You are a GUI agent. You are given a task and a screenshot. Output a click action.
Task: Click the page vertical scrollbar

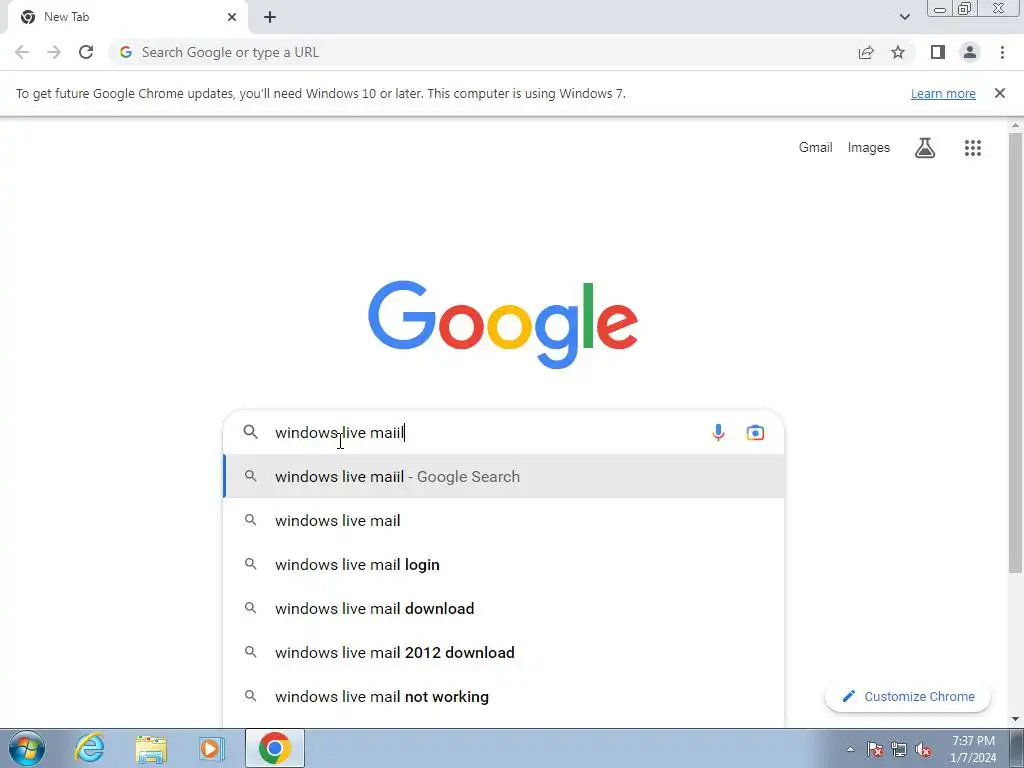(1015, 353)
